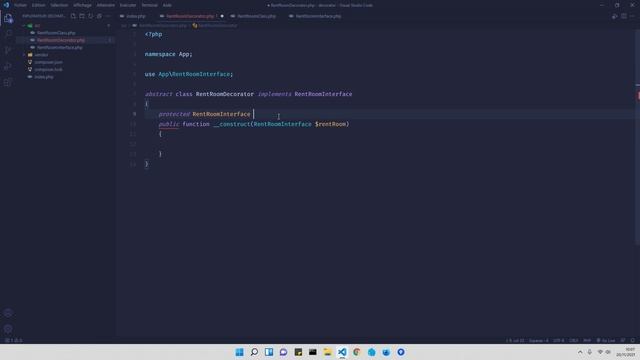The image size is (640, 360).
Task: Open File Explorer from taskbar
Action: 327,352
